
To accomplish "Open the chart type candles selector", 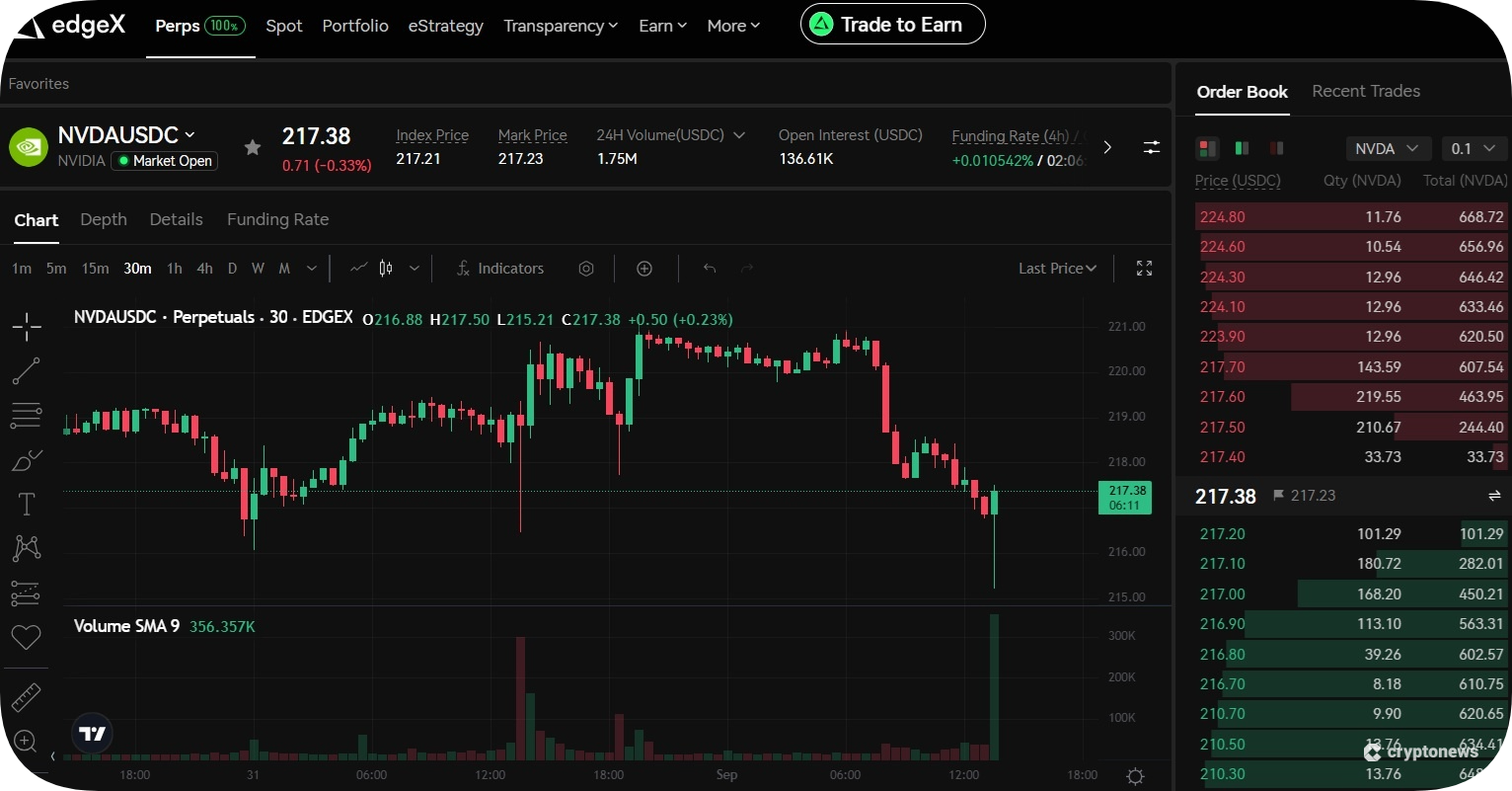I will tap(386, 269).
